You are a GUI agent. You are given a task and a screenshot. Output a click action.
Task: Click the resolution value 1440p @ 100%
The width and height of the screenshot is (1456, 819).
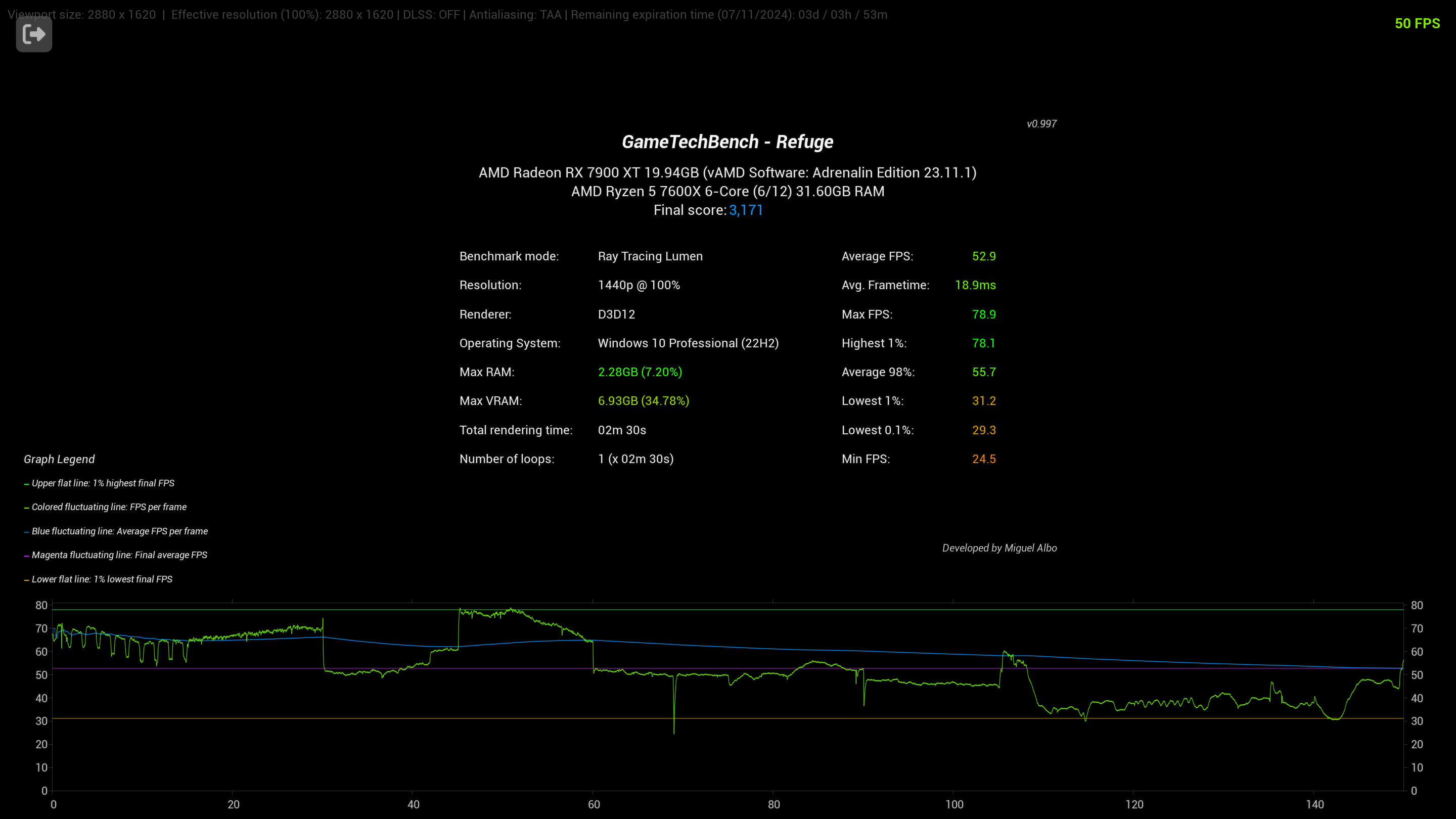[x=639, y=286]
